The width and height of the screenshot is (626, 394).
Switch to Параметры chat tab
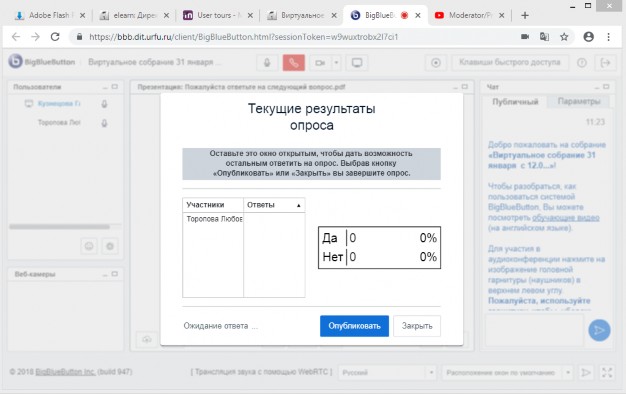[x=579, y=101]
